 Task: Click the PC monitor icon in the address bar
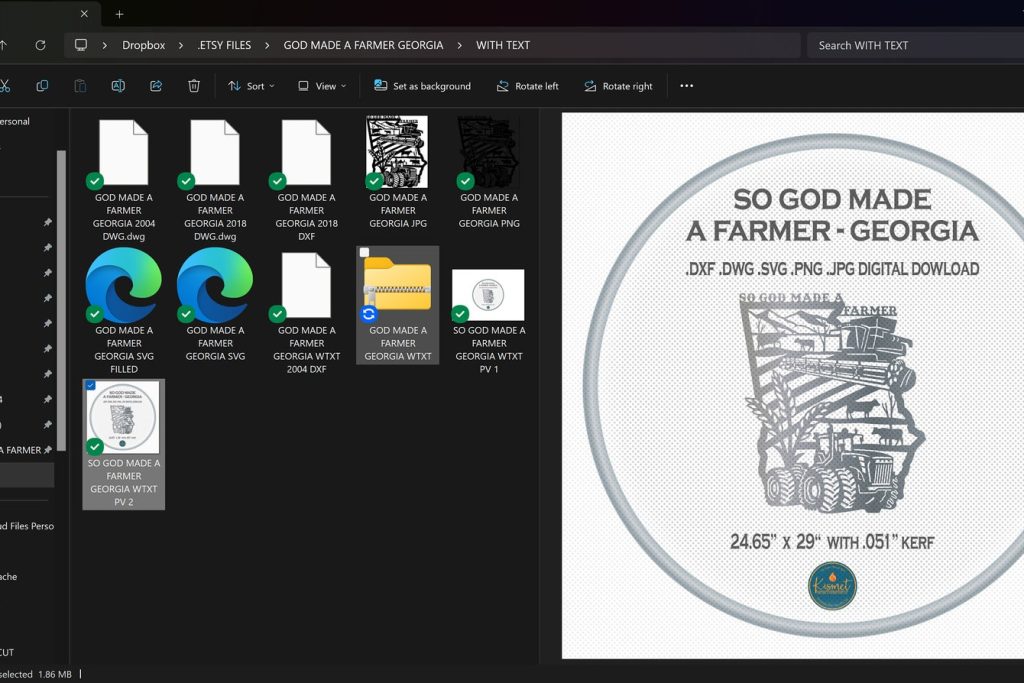tap(81, 45)
